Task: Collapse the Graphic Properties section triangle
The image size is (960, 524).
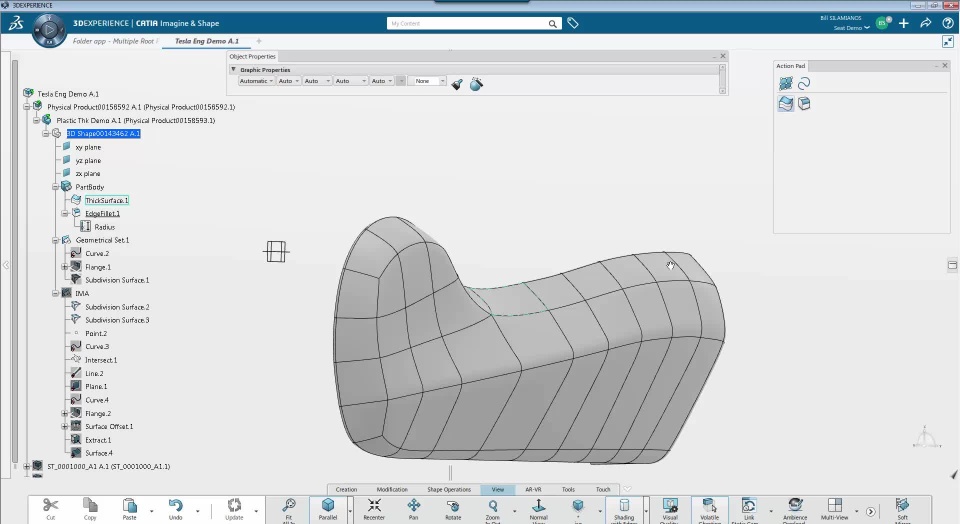Action: [233, 70]
